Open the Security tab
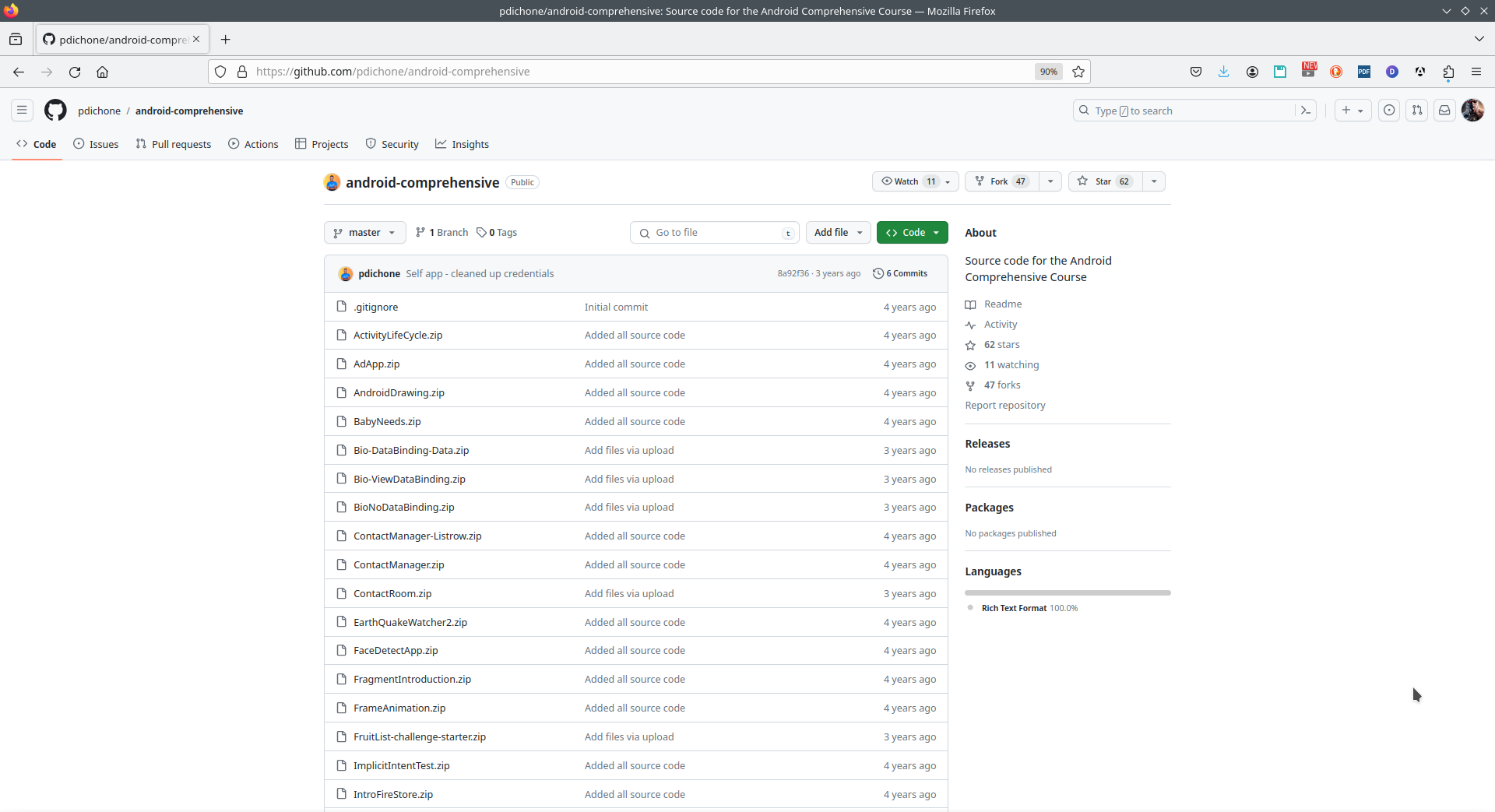 392,144
